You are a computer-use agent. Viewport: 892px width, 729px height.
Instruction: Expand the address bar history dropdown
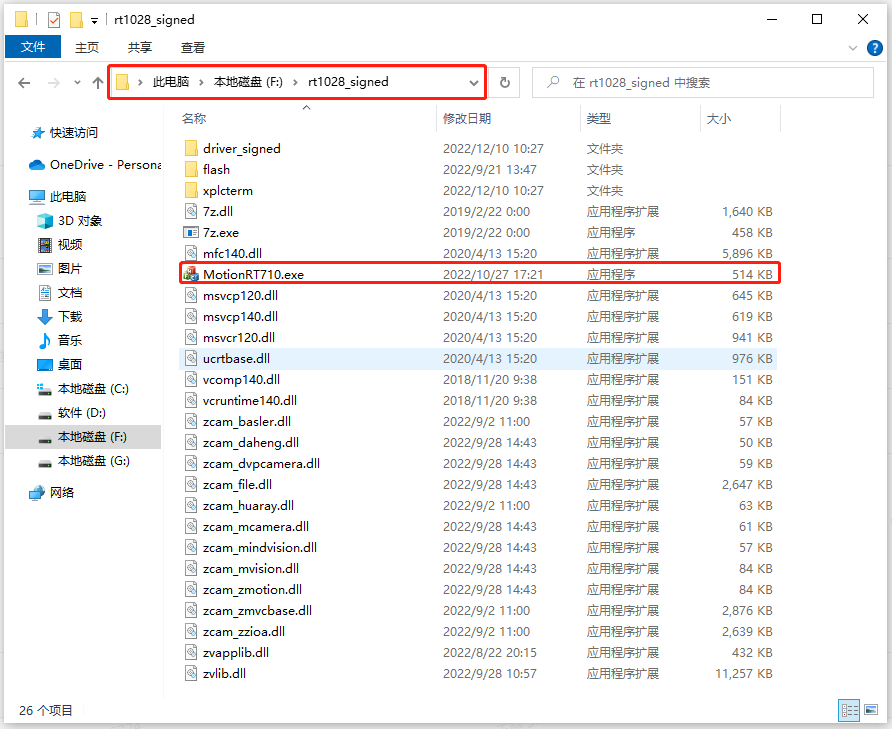pyautogui.click(x=473, y=83)
